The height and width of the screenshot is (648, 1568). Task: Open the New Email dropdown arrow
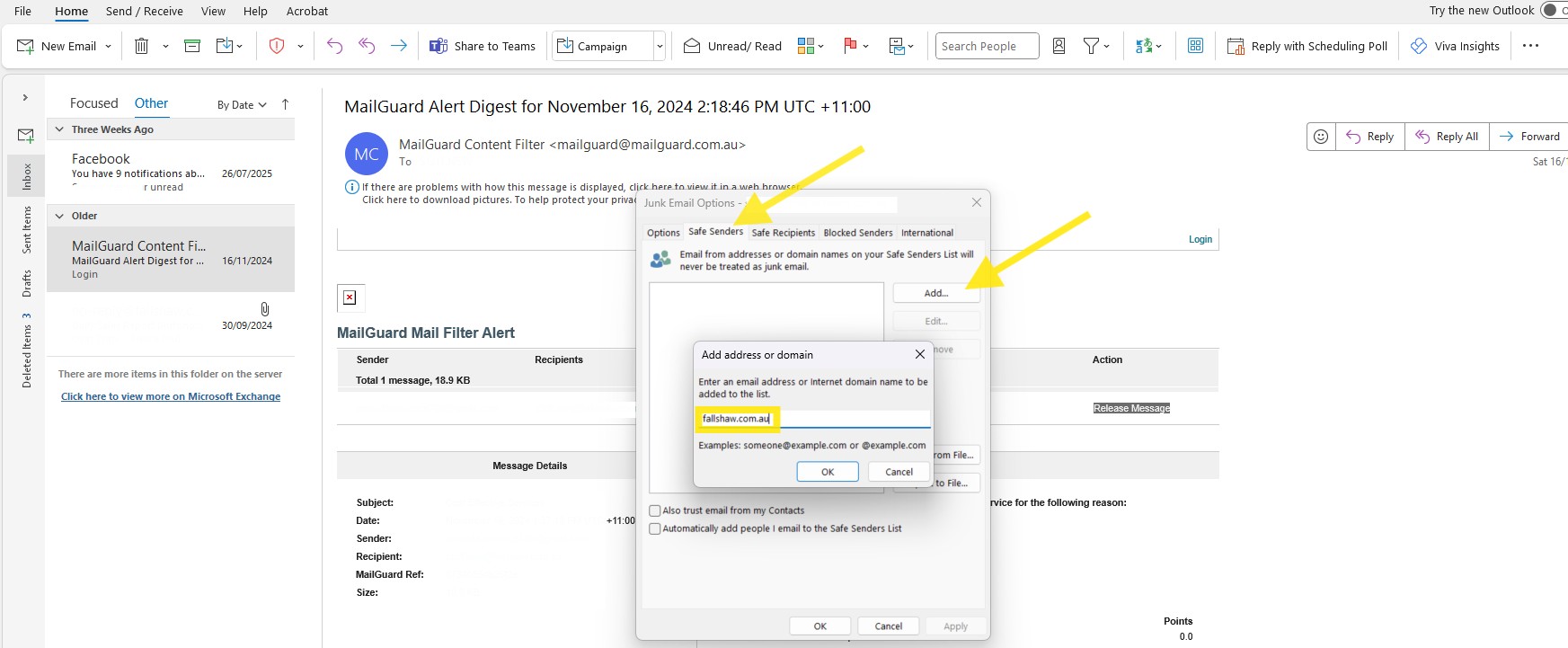tap(109, 46)
